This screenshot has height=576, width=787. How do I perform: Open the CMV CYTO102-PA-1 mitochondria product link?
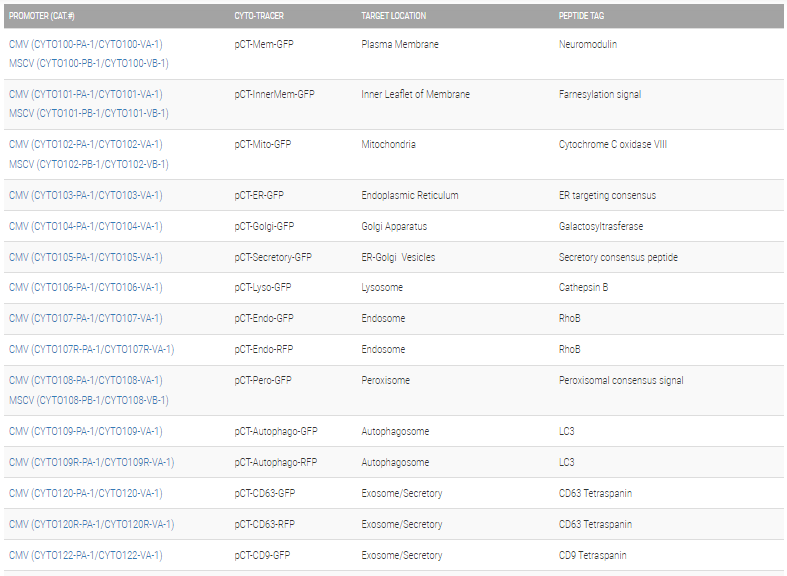click(x=85, y=144)
